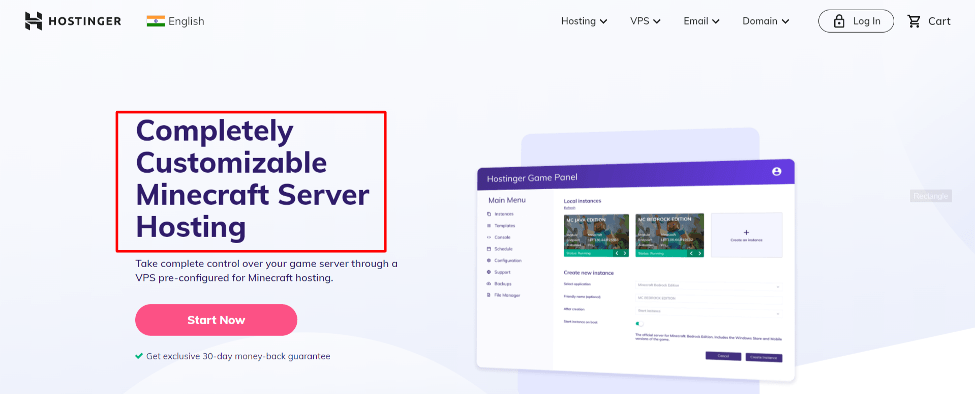
Task: Open File Manager in the Main Menu
Action: click(503, 295)
